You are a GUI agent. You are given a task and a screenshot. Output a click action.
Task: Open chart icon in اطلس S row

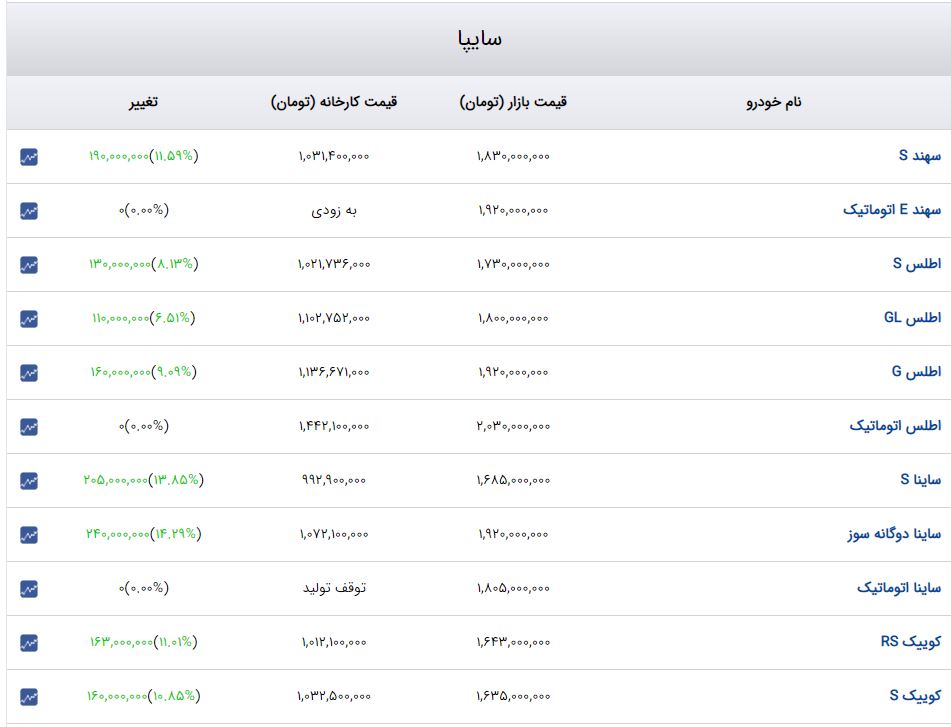(x=29, y=265)
